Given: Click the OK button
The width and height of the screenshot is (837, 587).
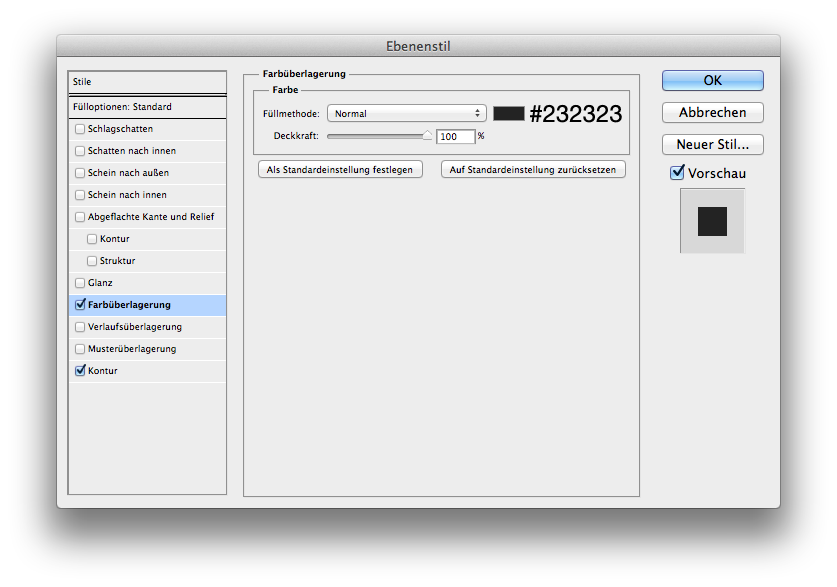Looking at the screenshot, I should [x=712, y=80].
